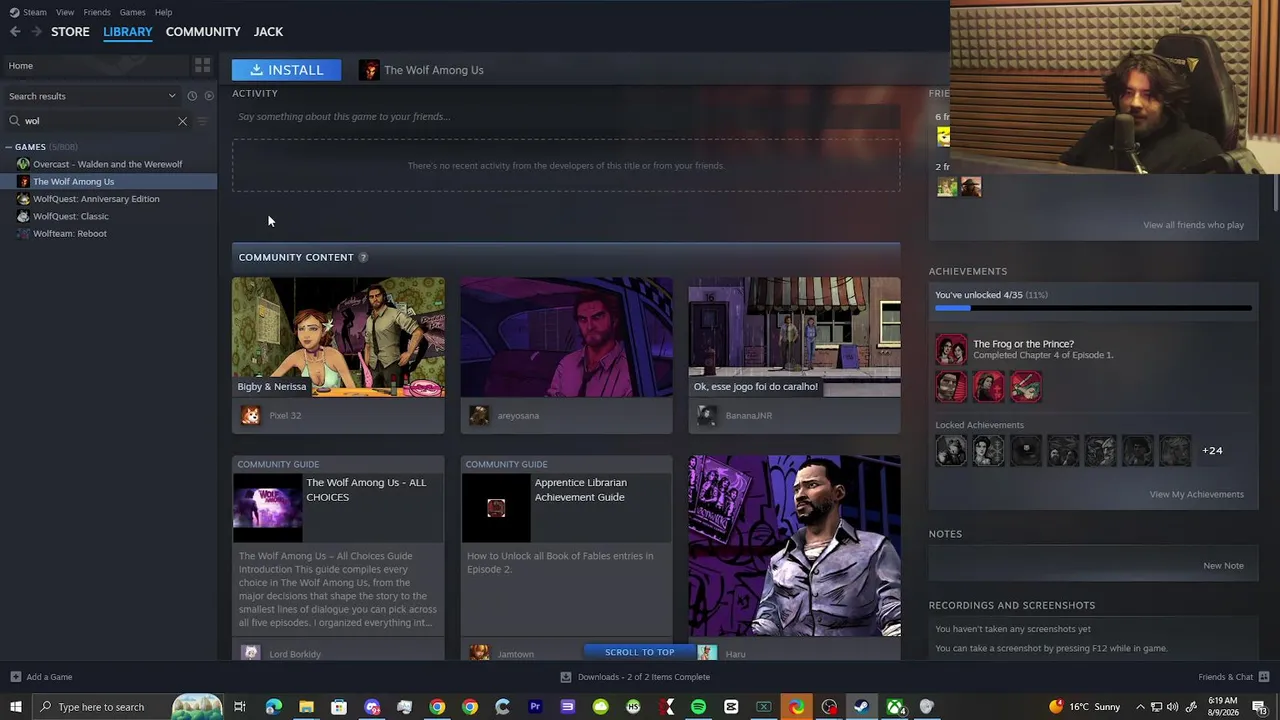The width and height of the screenshot is (1280, 720).
Task: Open areyosana's Bigby in taxi artwork
Action: point(566,337)
